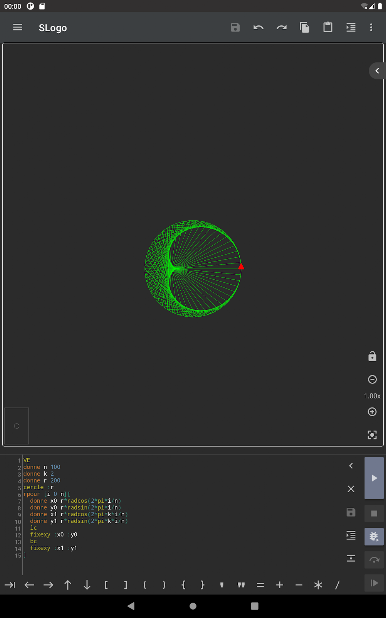
Task: Copy code using the copy icon
Action: coord(304,27)
